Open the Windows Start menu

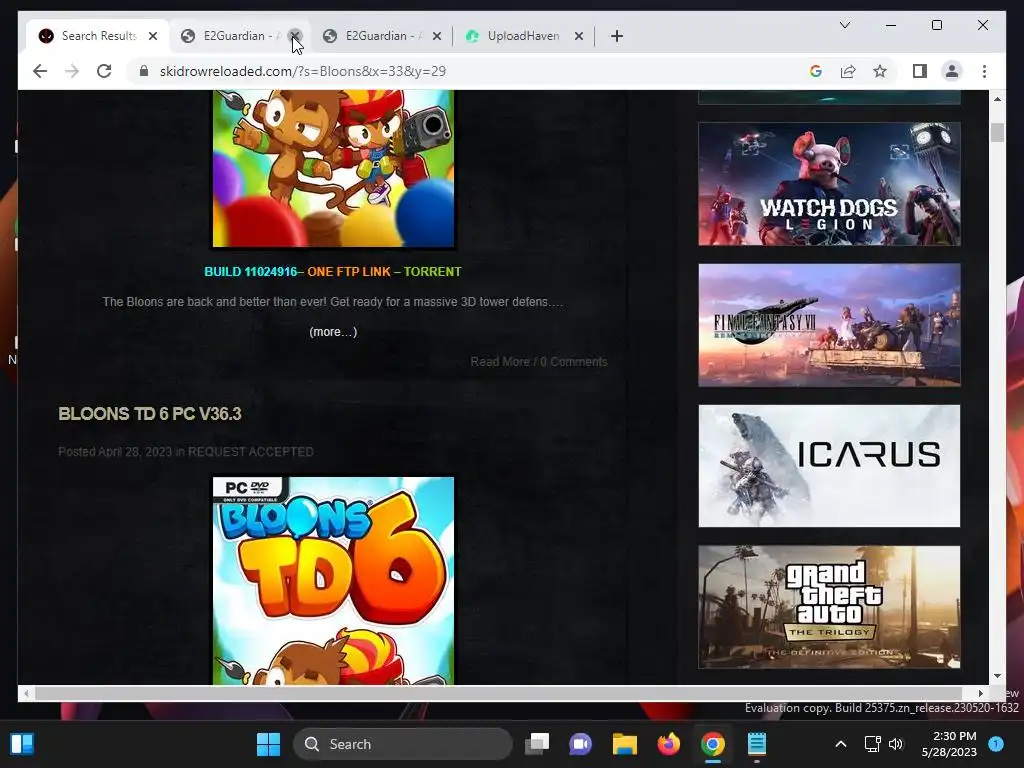(x=268, y=744)
